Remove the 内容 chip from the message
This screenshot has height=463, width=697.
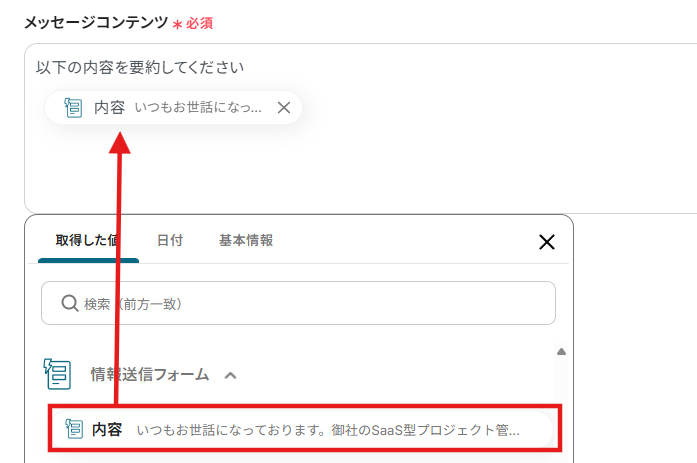click(x=284, y=108)
